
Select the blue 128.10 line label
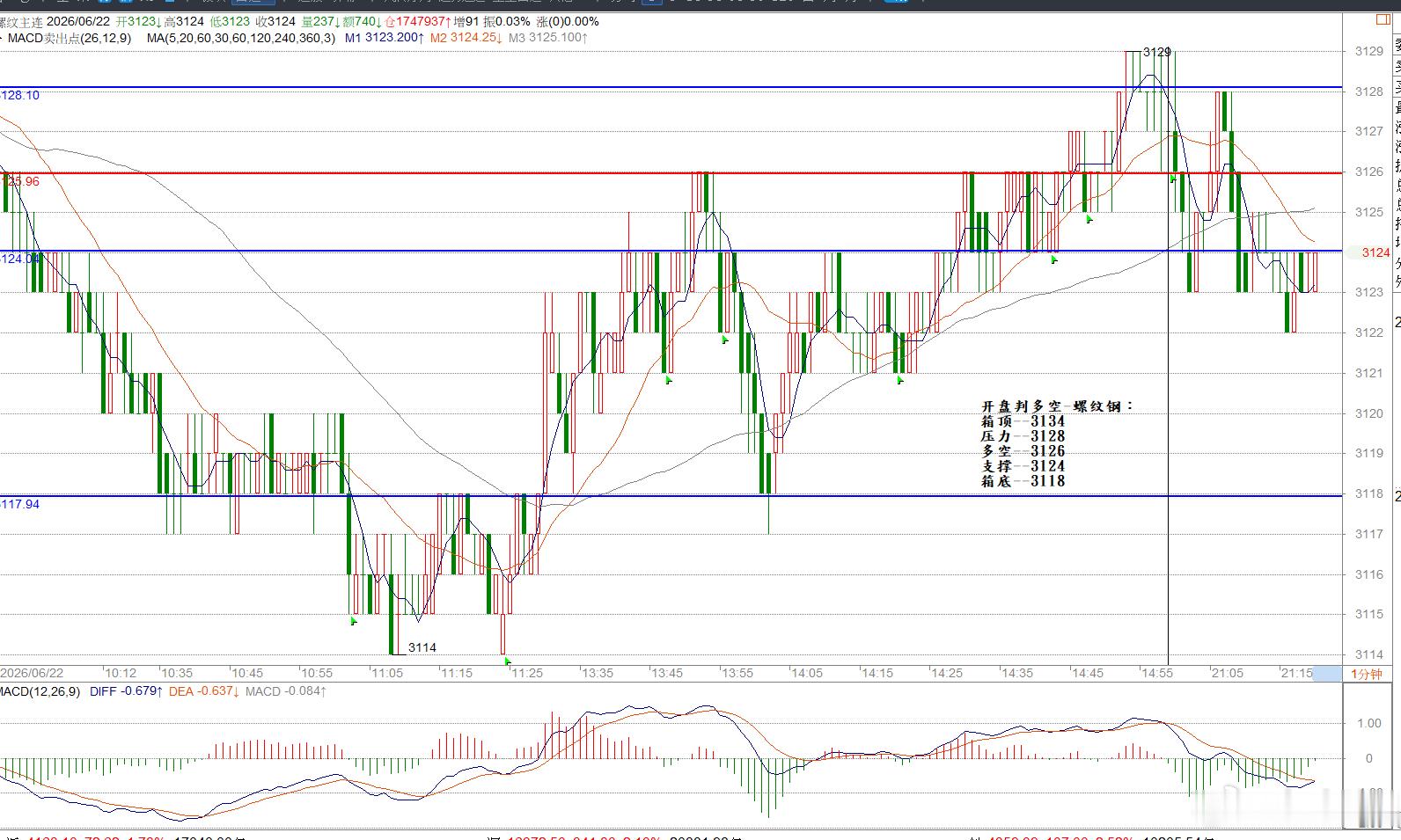tap(19, 95)
